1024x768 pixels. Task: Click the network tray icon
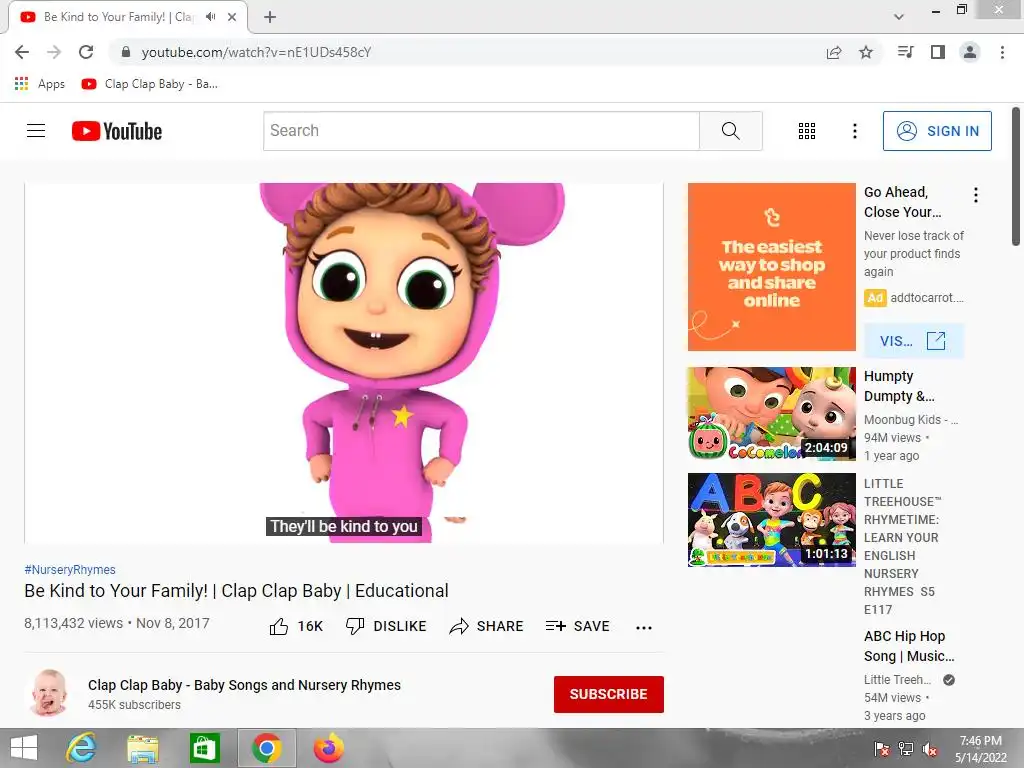pyautogui.click(x=906, y=749)
